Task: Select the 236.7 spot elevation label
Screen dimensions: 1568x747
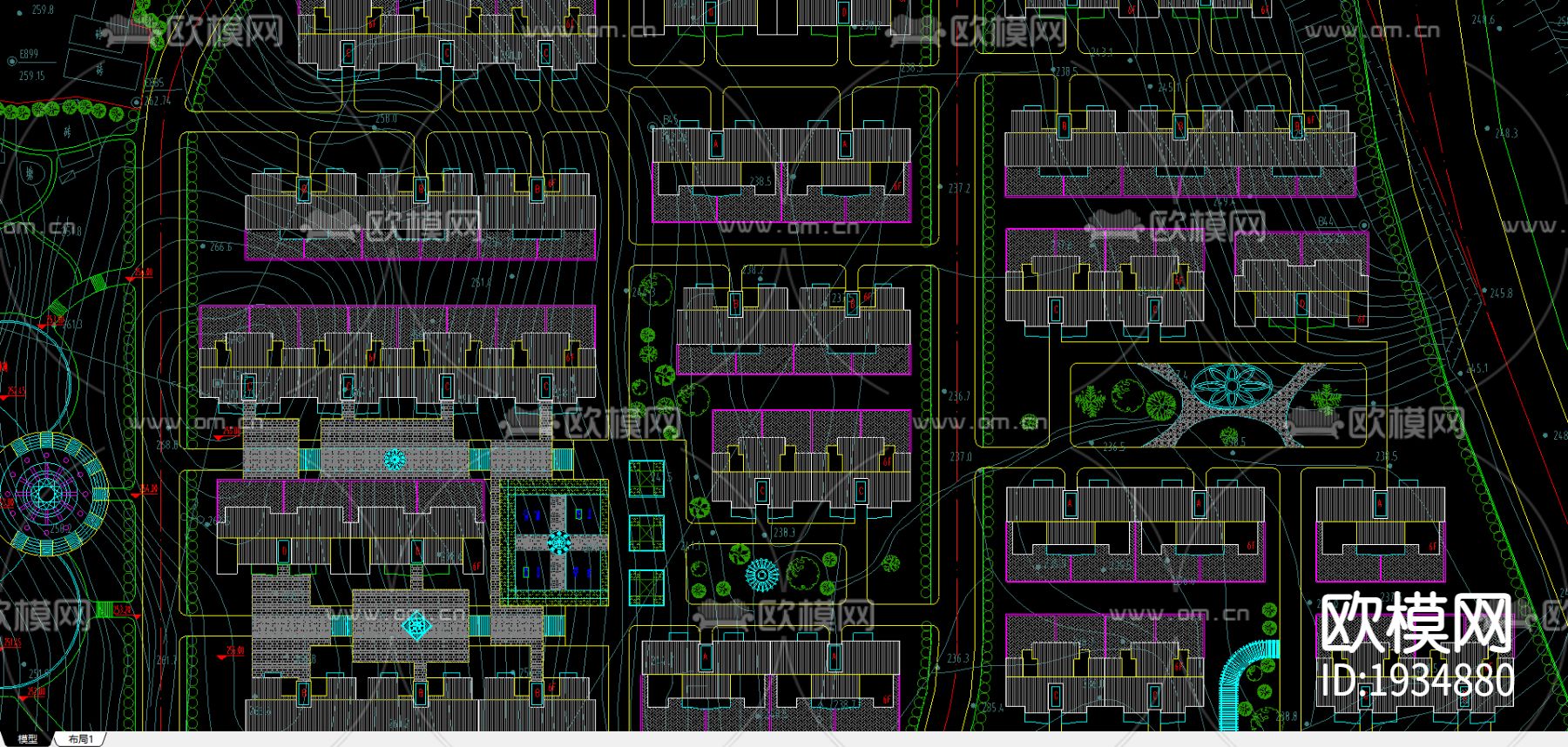Action: click(959, 396)
